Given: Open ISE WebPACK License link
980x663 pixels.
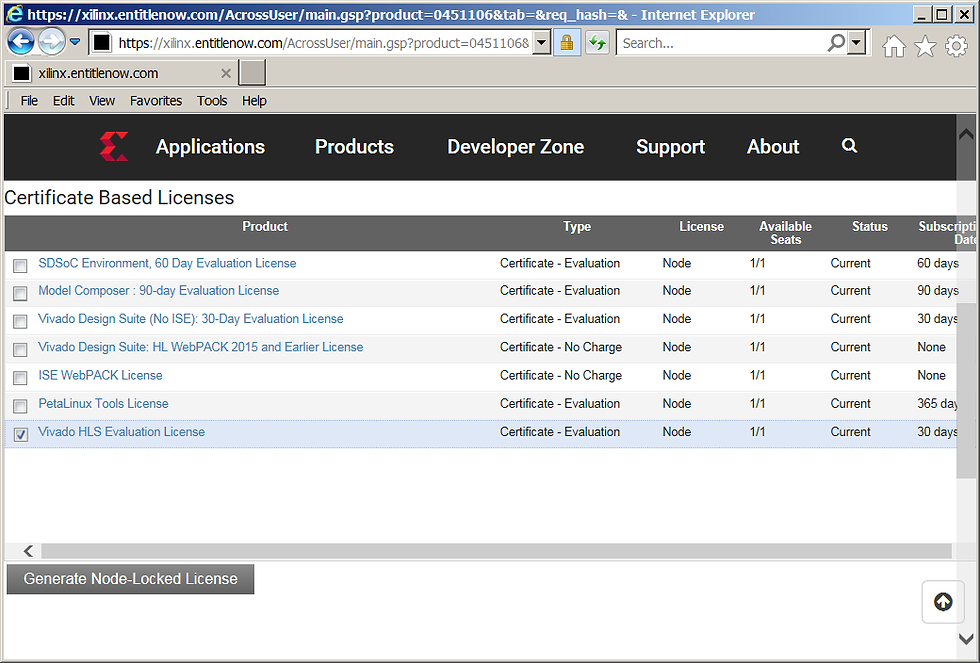Looking at the screenshot, I should (x=100, y=375).
